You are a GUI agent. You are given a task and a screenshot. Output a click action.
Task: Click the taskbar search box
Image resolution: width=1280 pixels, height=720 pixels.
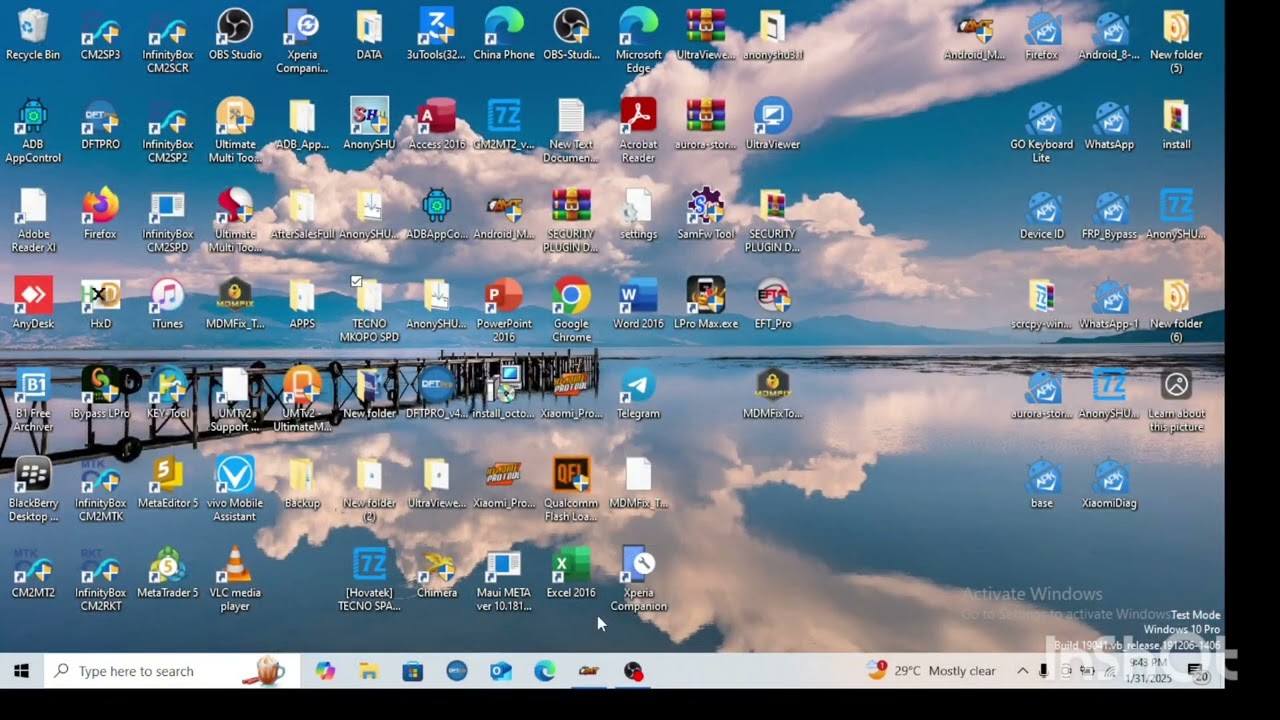pos(172,671)
